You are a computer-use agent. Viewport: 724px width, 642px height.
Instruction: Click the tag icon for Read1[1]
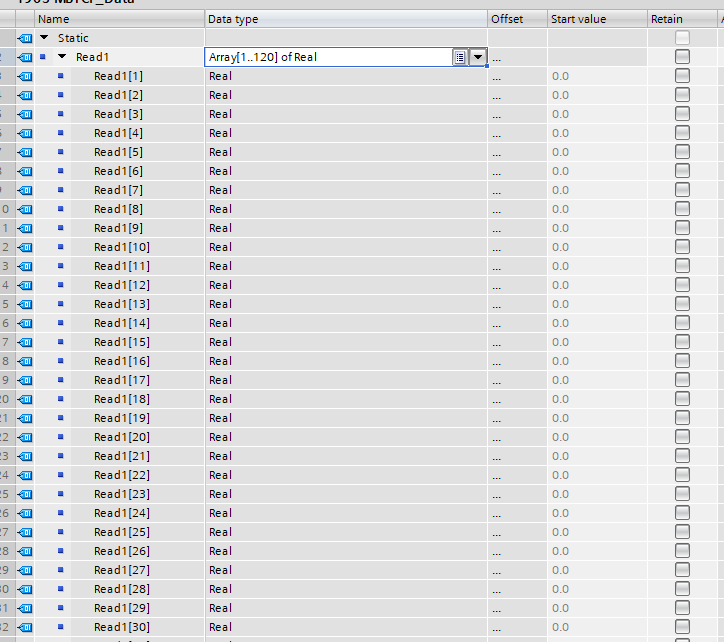(25, 76)
